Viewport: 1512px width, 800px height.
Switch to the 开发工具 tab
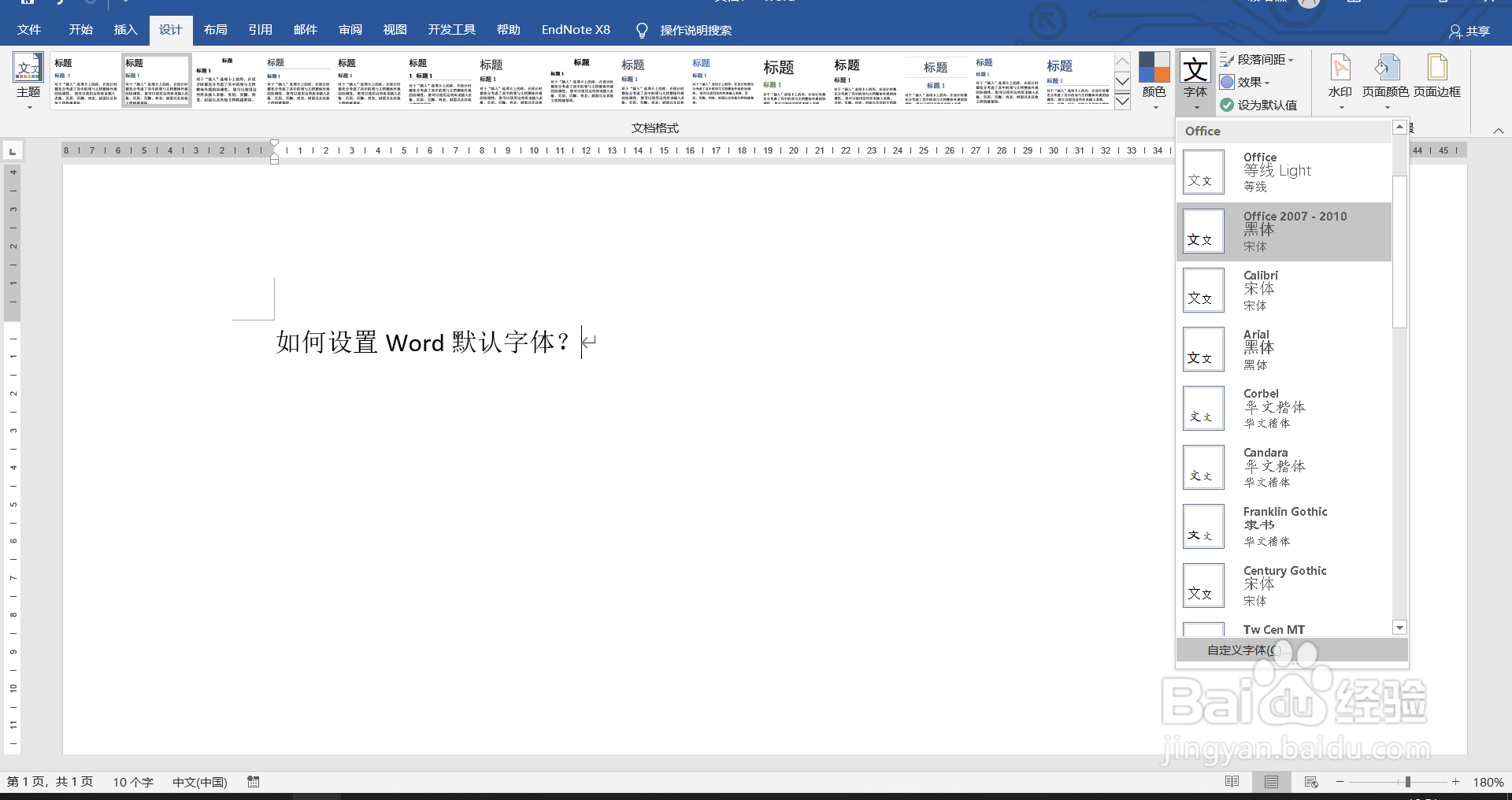click(451, 30)
